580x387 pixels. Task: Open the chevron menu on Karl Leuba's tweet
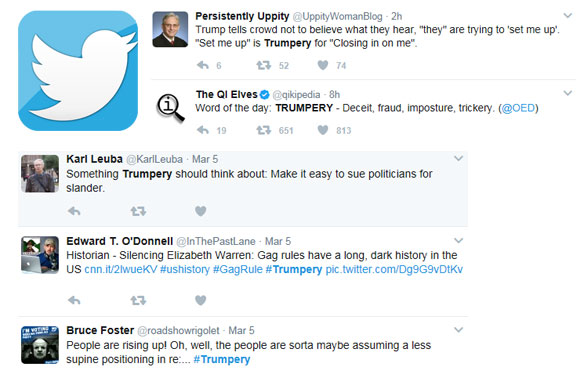(x=459, y=159)
